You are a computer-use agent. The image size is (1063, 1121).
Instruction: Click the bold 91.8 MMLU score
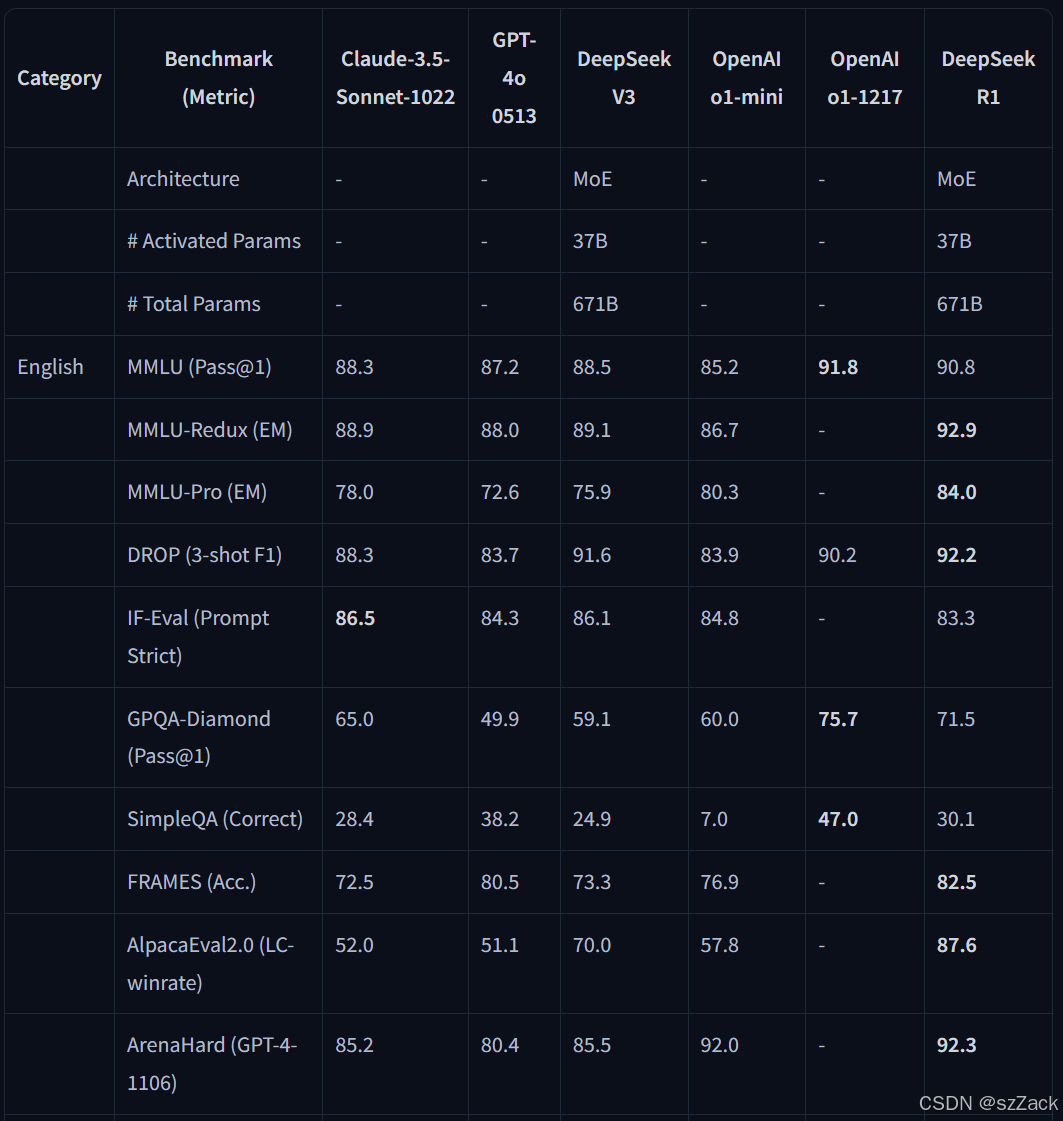pos(838,367)
